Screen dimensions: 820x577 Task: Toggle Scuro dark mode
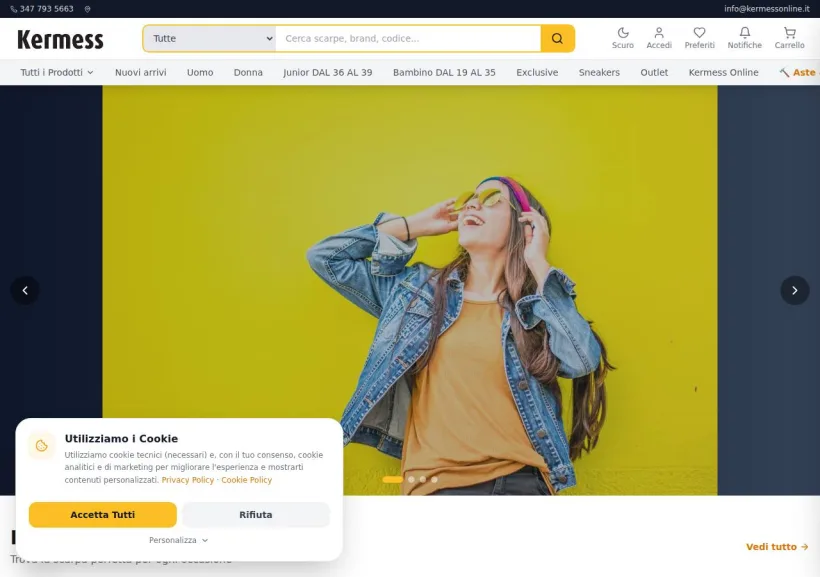click(x=622, y=38)
